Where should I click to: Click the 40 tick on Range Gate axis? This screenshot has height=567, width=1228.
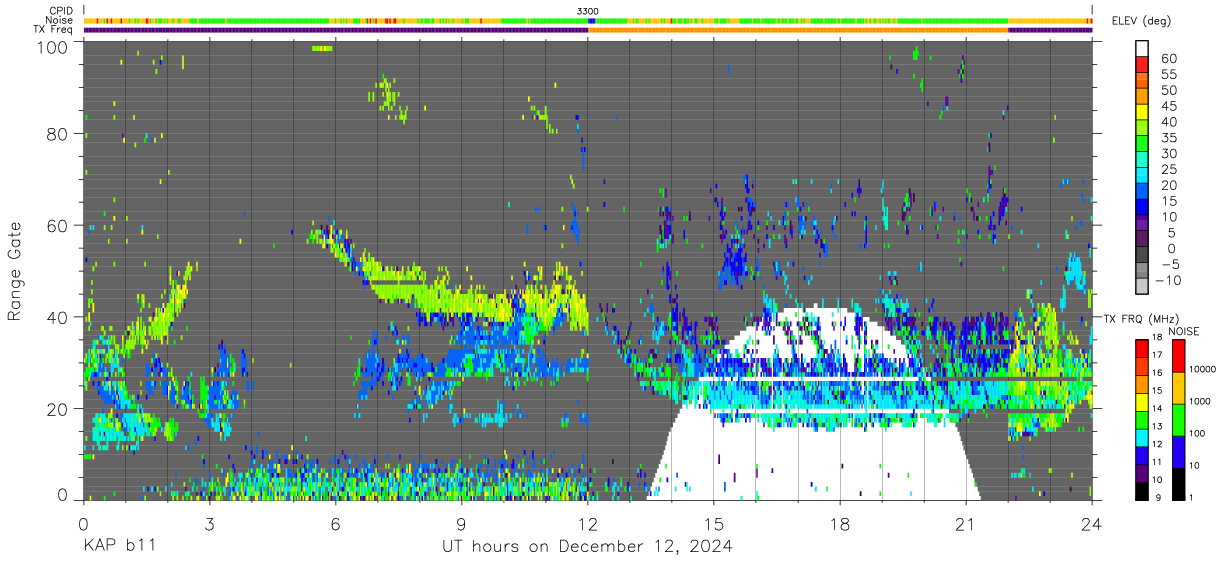pyautogui.click(x=58, y=317)
